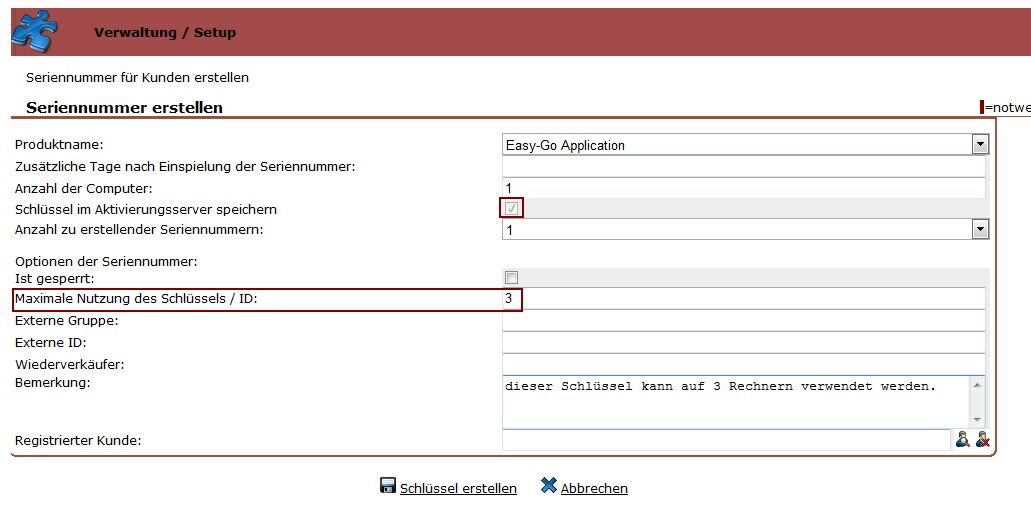This screenshot has height=510, width=1031.
Task: Click the save disk icon
Action: tap(388, 486)
